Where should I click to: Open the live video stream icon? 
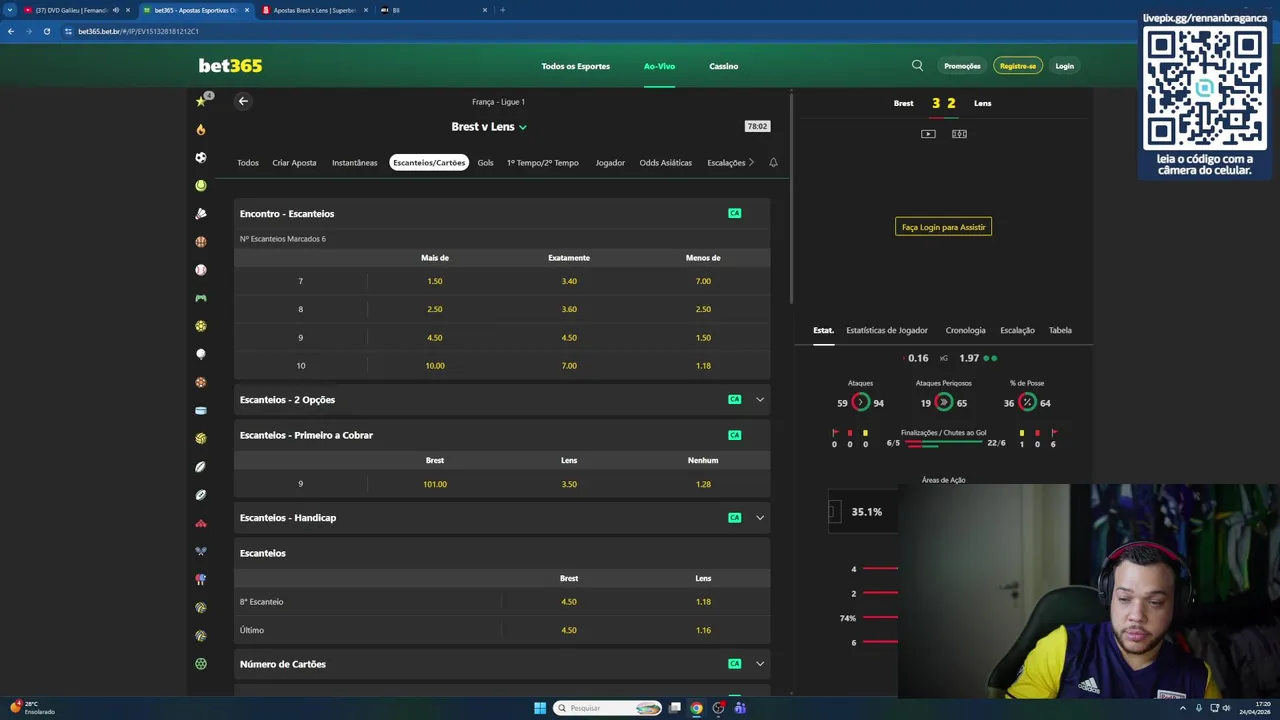928,134
